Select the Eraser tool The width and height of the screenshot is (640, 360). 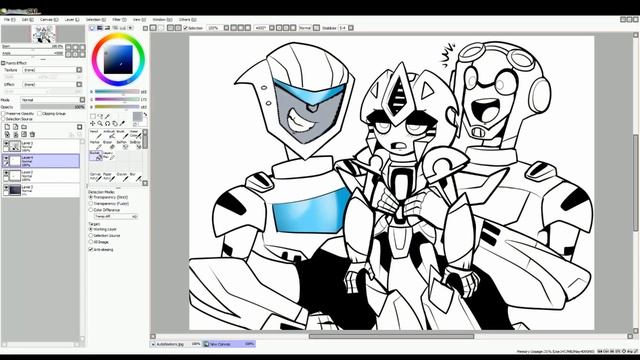(x=109, y=145)
